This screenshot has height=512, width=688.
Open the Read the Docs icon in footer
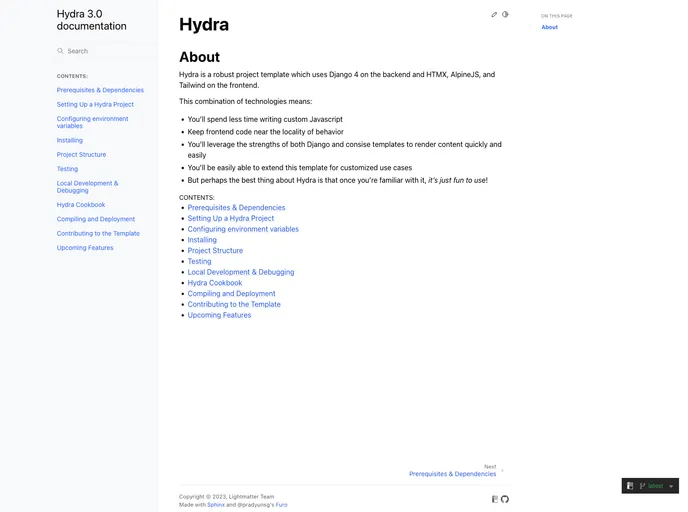point(495,499)
